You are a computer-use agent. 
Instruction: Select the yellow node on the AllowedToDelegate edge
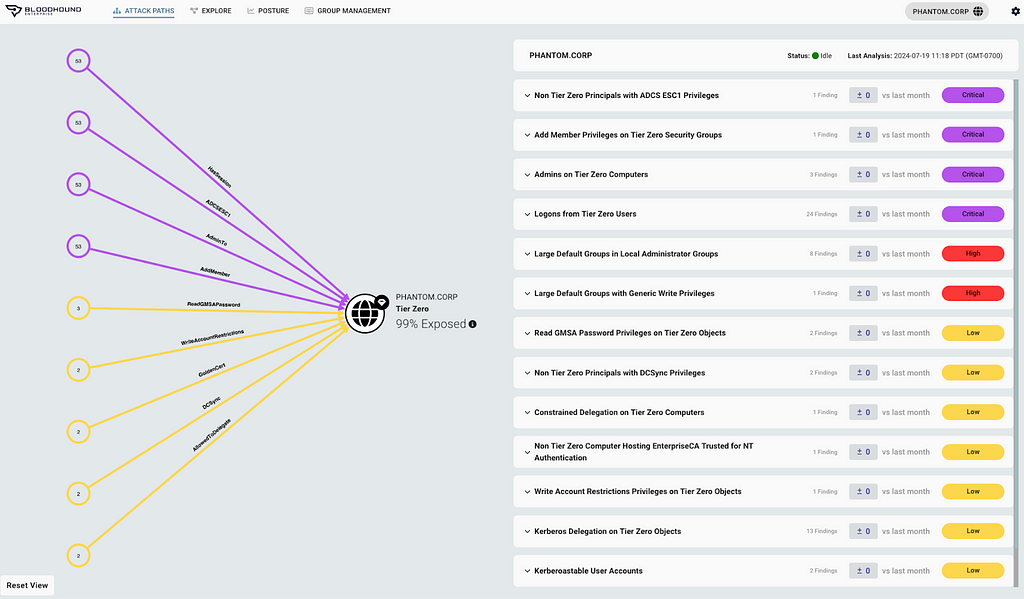(78, 556)
